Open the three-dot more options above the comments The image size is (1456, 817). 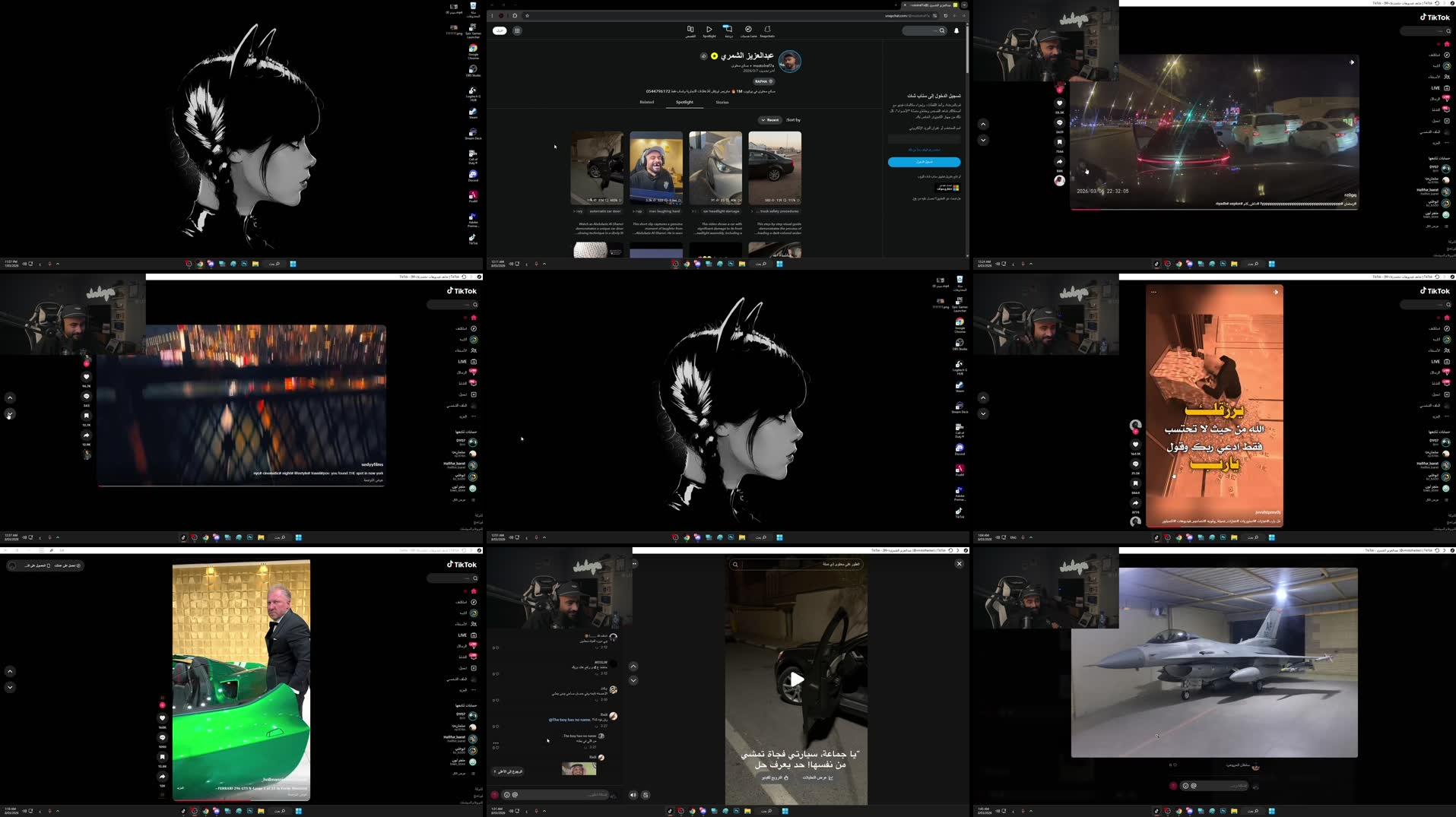[633, 563]
